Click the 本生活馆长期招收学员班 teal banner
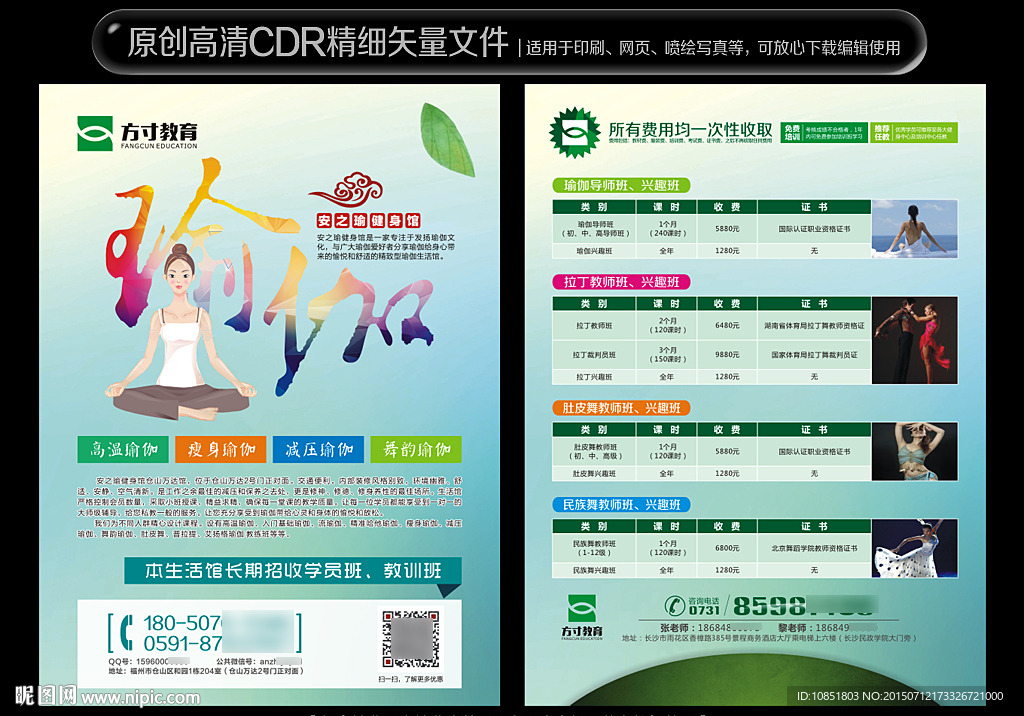Screen dimensions: 1024x716 tap(293, 571)
